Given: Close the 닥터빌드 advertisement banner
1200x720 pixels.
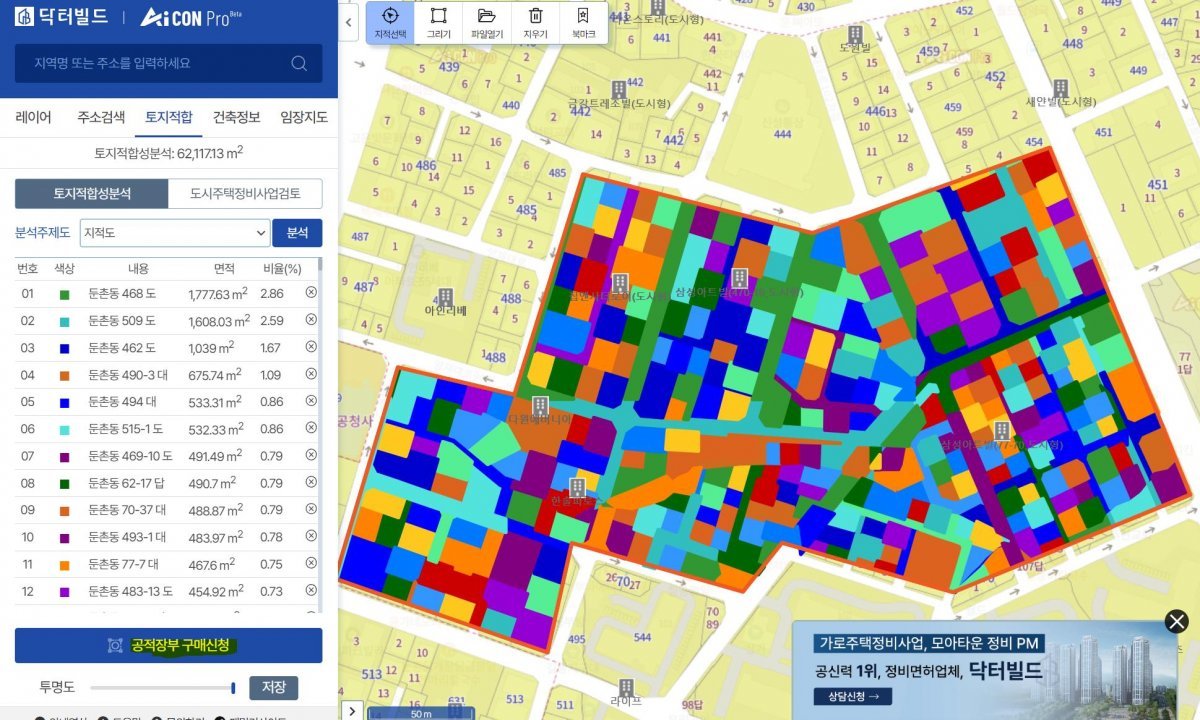Looking at the screenshot, I should [x=1177, y=621].
